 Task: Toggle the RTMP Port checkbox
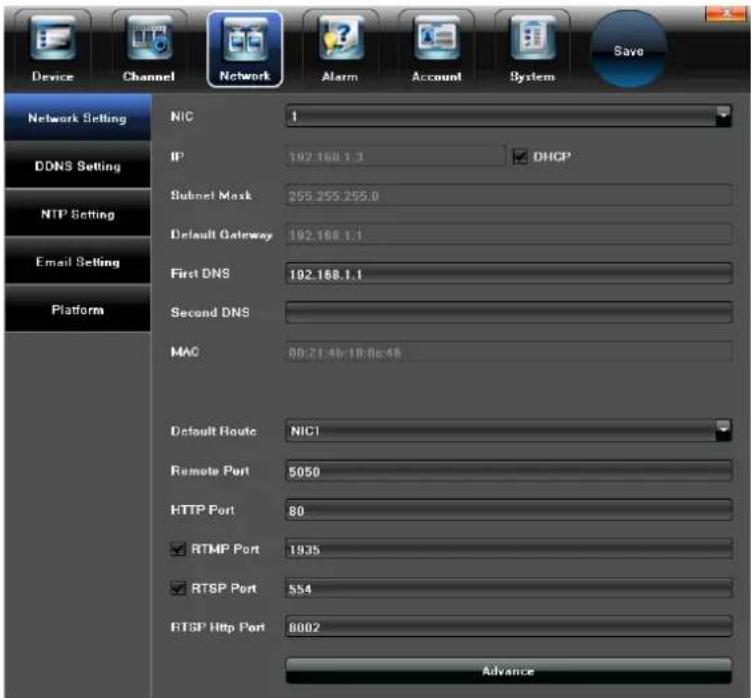178,549
